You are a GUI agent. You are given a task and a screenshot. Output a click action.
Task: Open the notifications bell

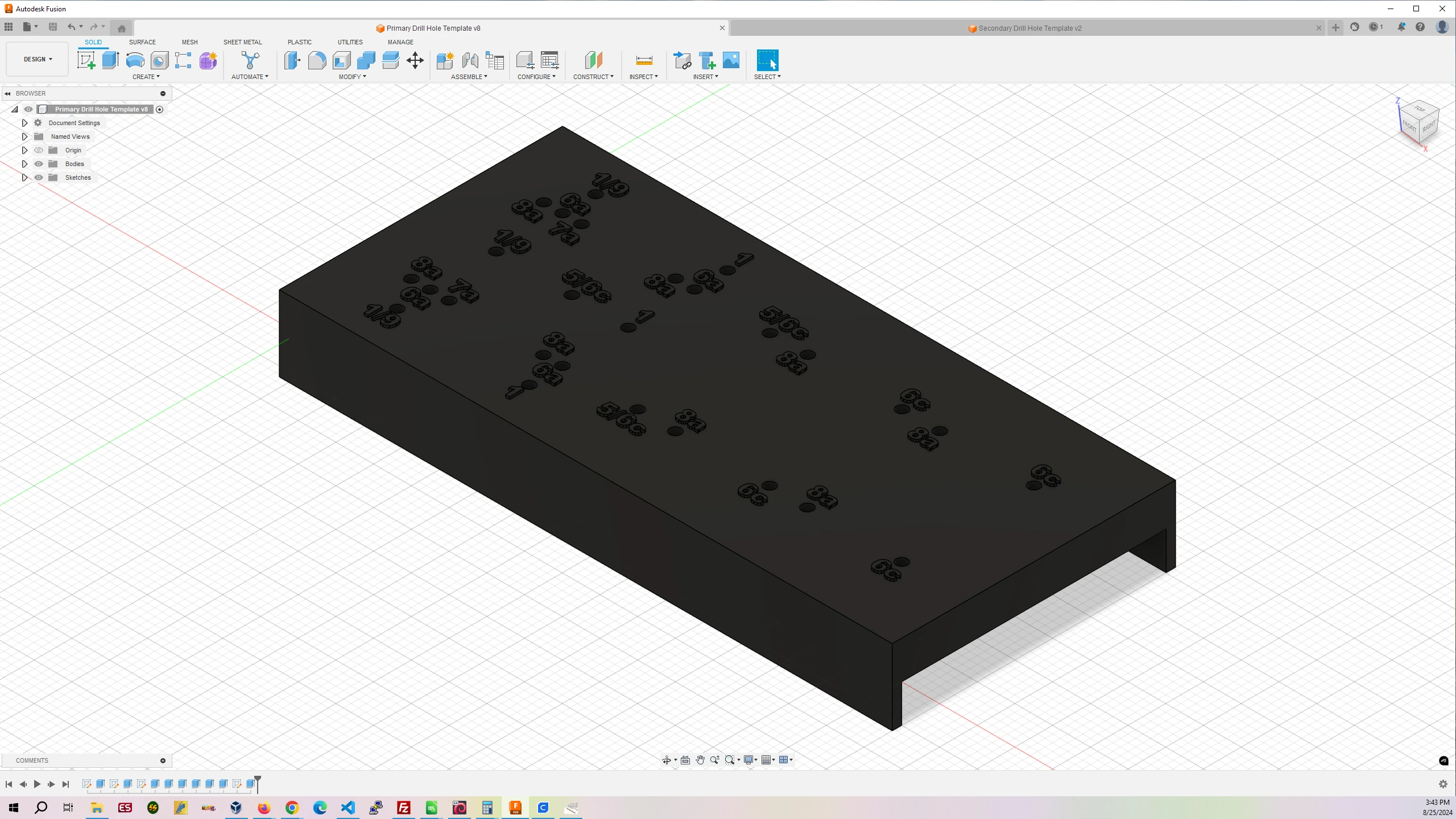click(1401, 27)
